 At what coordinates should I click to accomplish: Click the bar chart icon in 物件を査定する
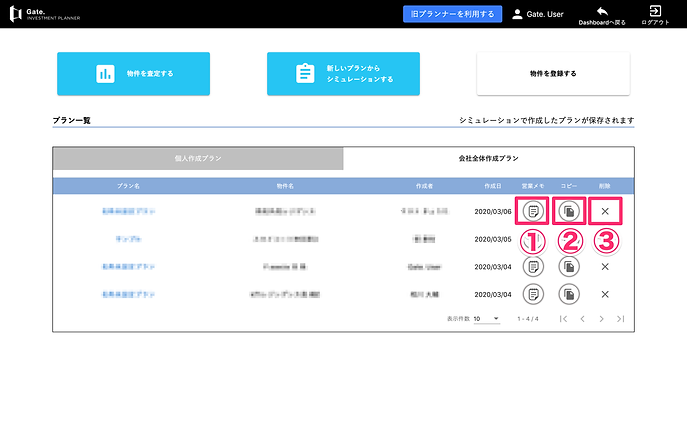pos(105,74)
